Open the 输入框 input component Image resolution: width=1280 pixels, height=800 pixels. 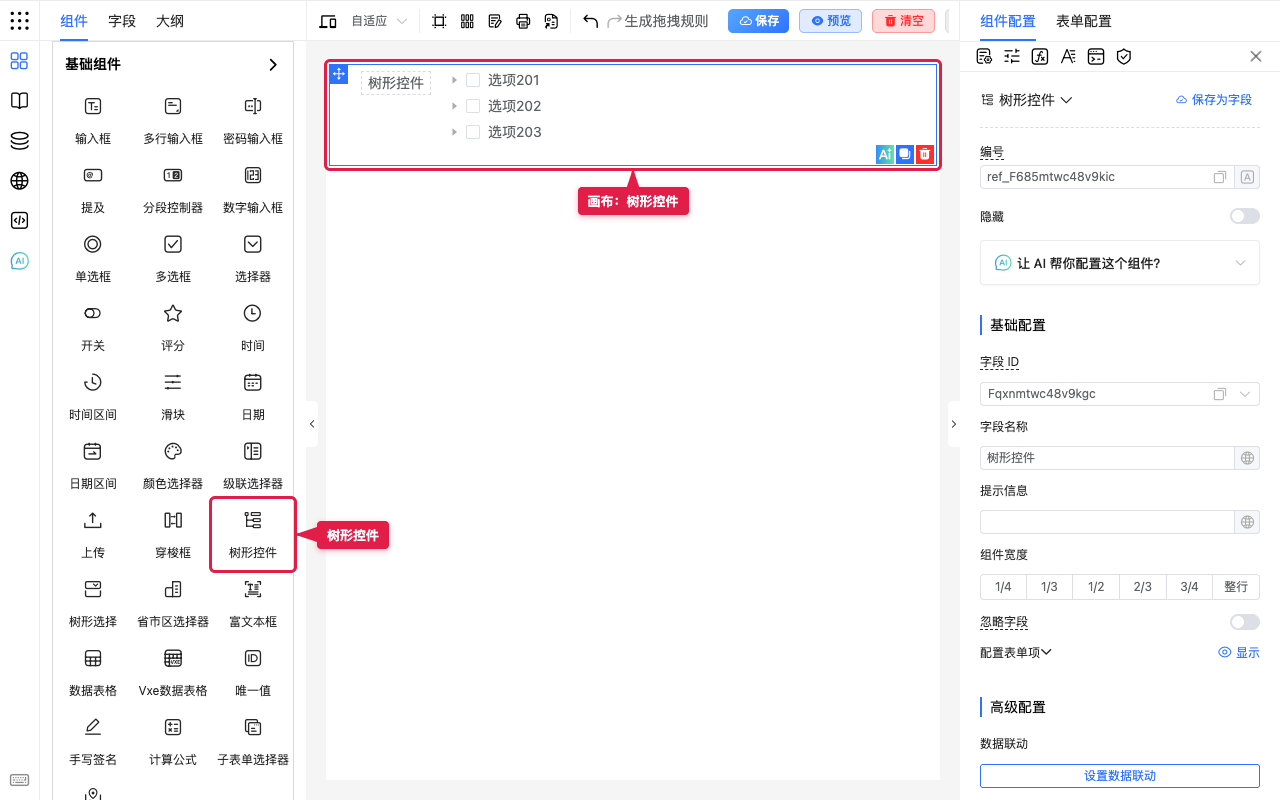pos(93,120)
